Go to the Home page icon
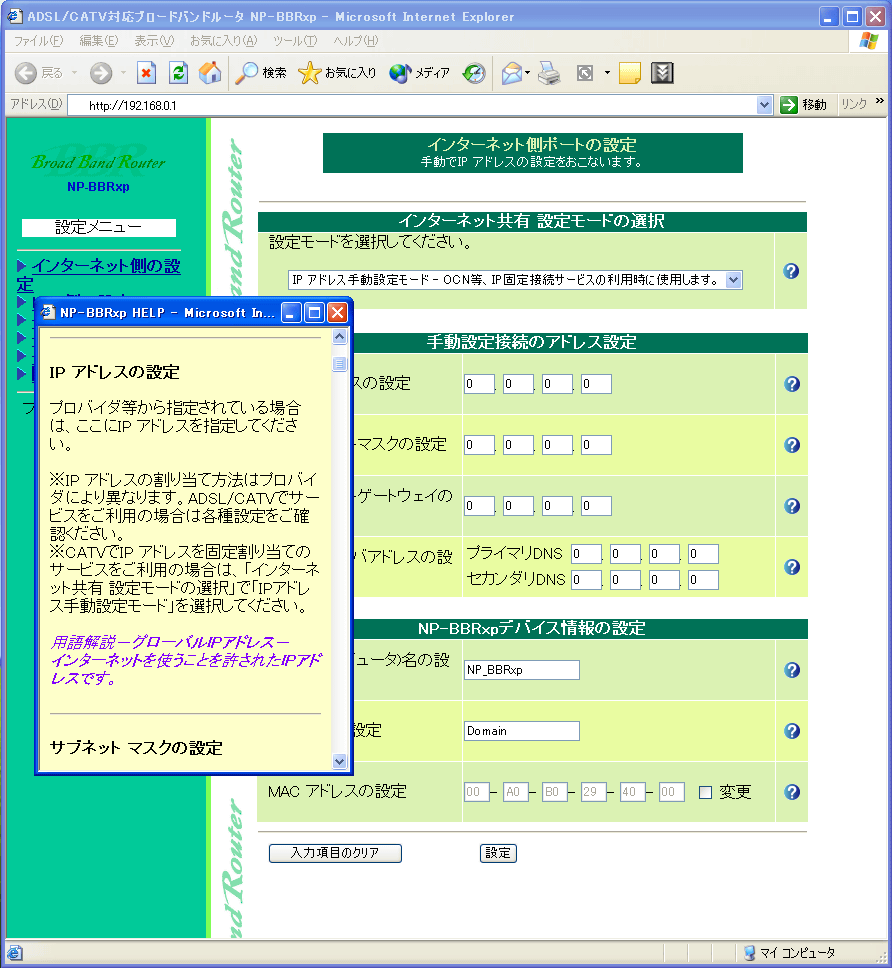The image size is (892, 968). pos(210,73)
